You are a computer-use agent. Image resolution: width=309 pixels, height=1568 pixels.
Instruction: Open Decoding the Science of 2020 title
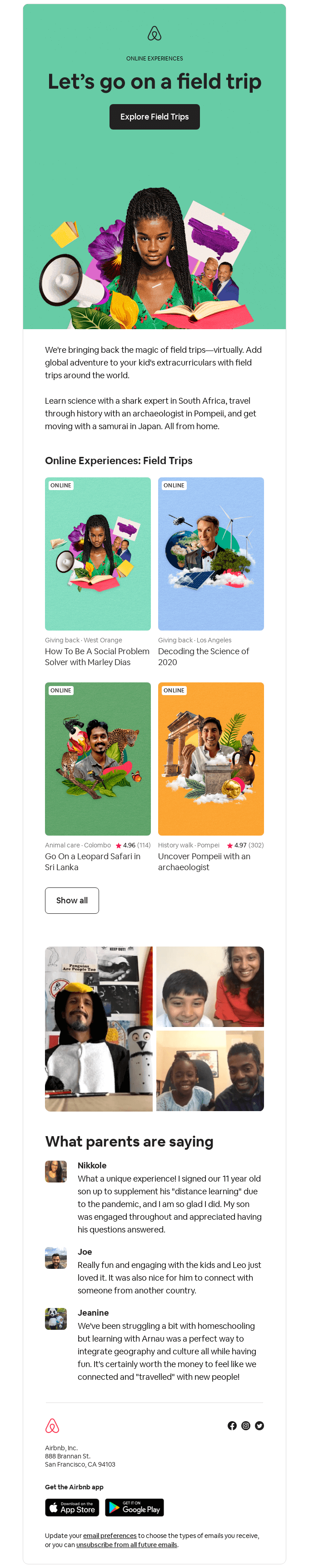203,656
